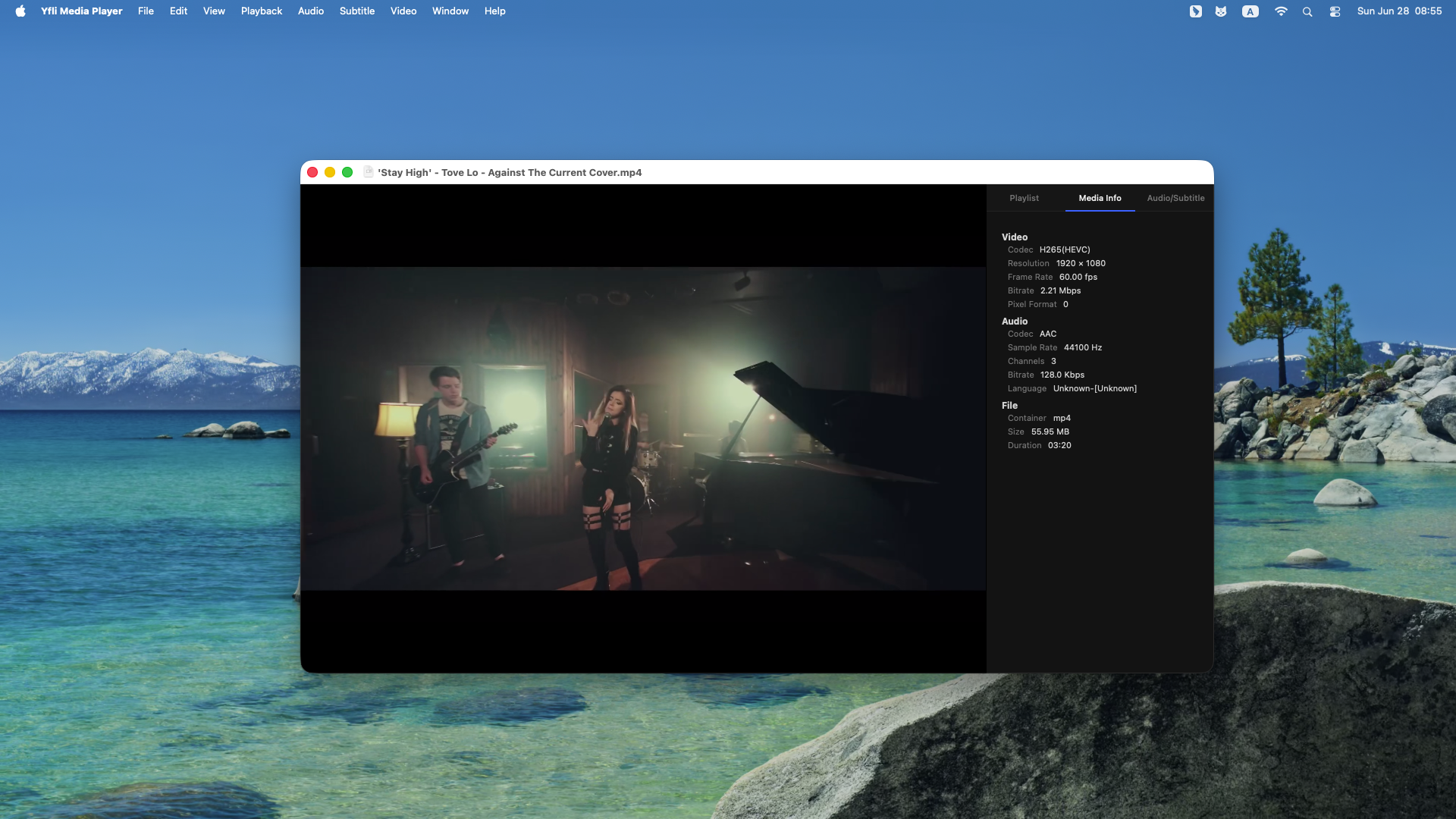The height and width of the screenshot is (819, 1456).
Task: Click the Video section heading
Action: tap(1015, 237)
